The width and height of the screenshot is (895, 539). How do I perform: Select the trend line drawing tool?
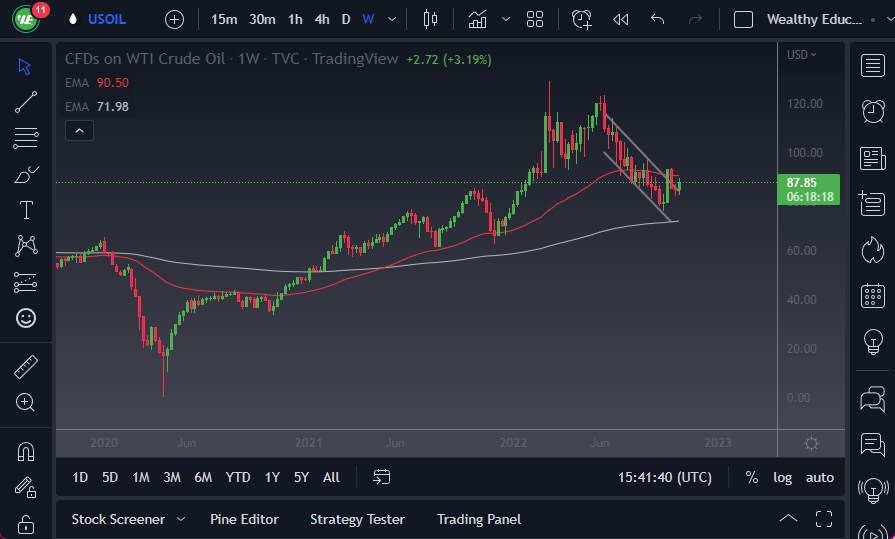26,101
